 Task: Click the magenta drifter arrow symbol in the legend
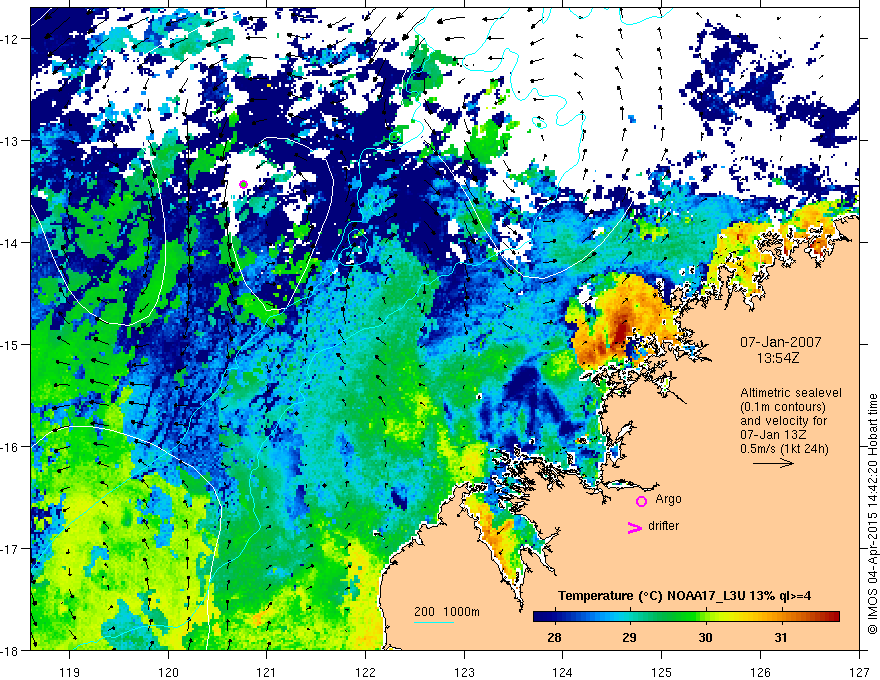[x=634, y=527]
